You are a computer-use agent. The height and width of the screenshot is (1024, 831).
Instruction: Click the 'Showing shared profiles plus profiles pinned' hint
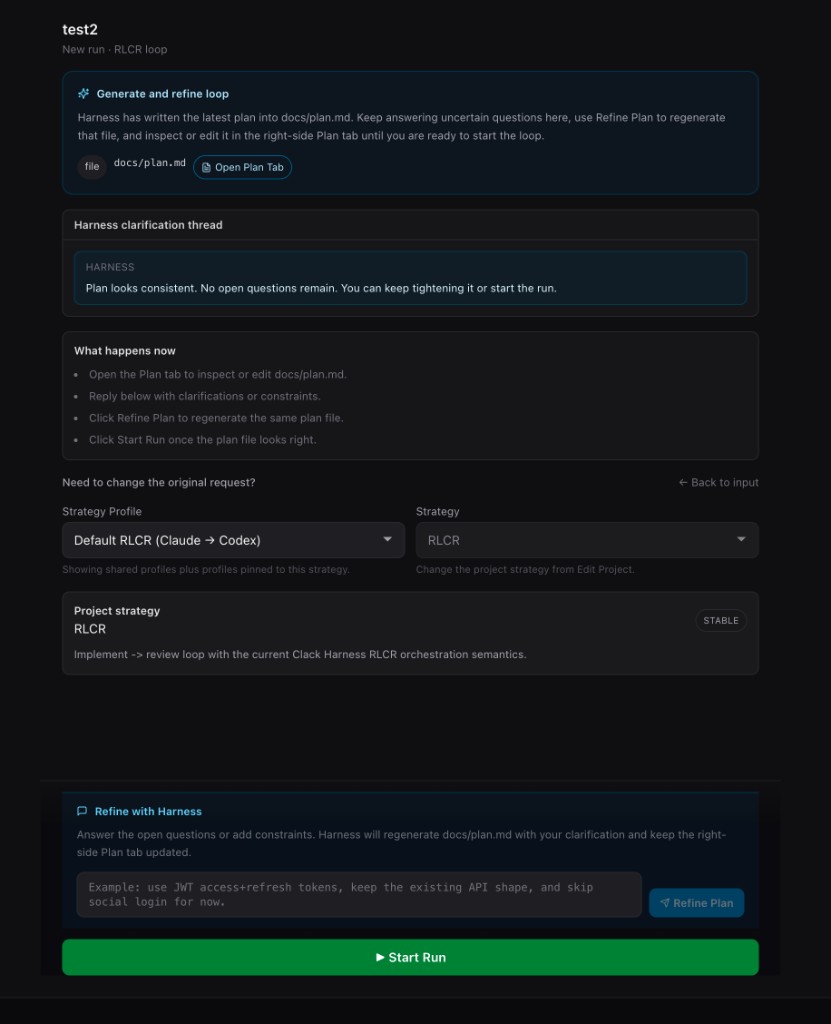206,569
